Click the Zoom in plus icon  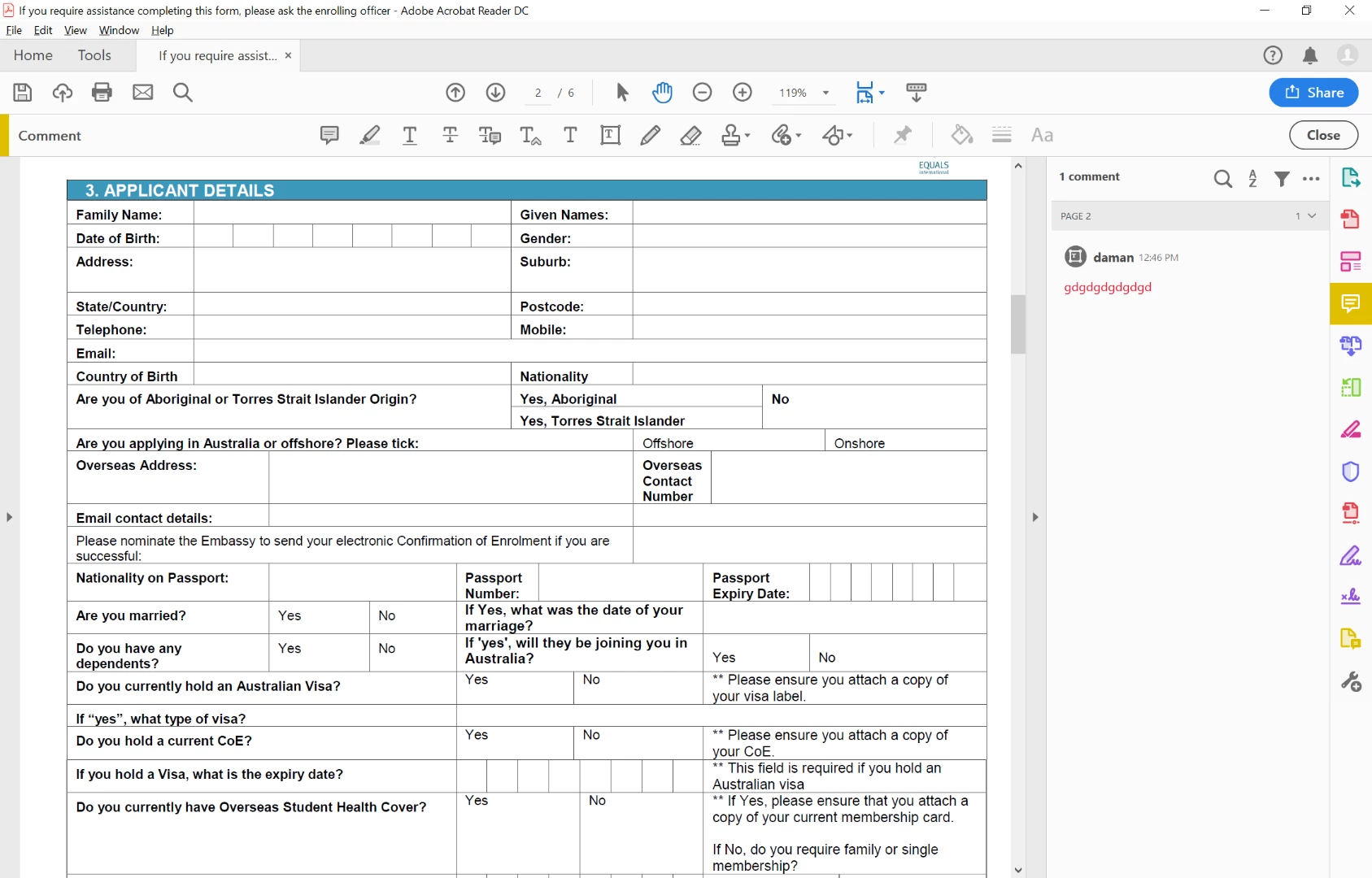pos(743,93)
